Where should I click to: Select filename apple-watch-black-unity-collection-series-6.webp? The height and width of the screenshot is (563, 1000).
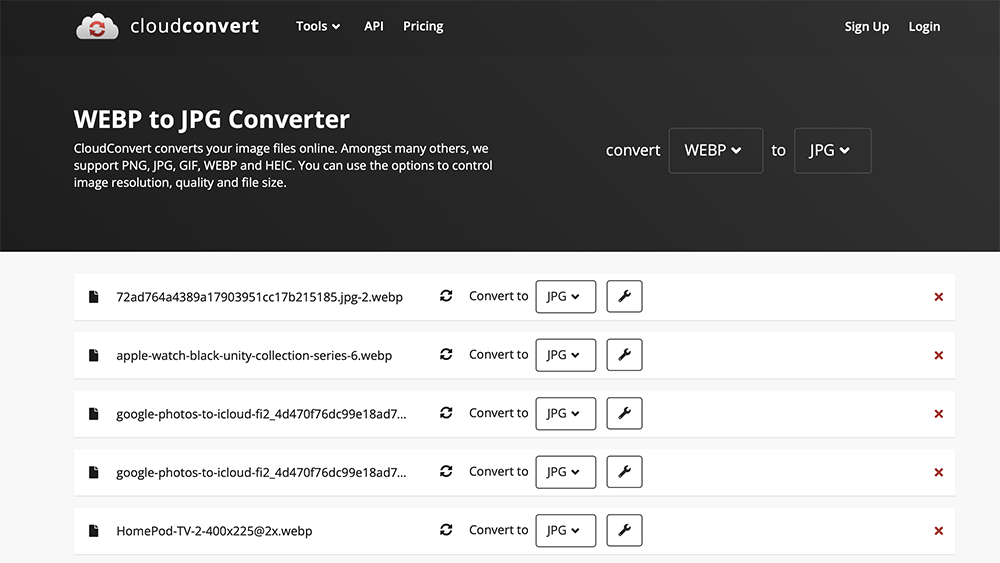pos(254,356)
